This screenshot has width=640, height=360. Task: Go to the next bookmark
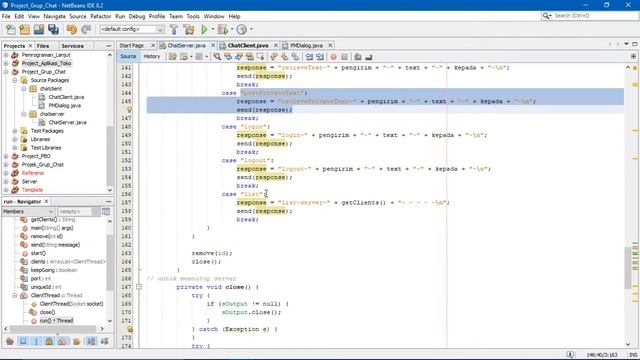(x=284, y=57)
